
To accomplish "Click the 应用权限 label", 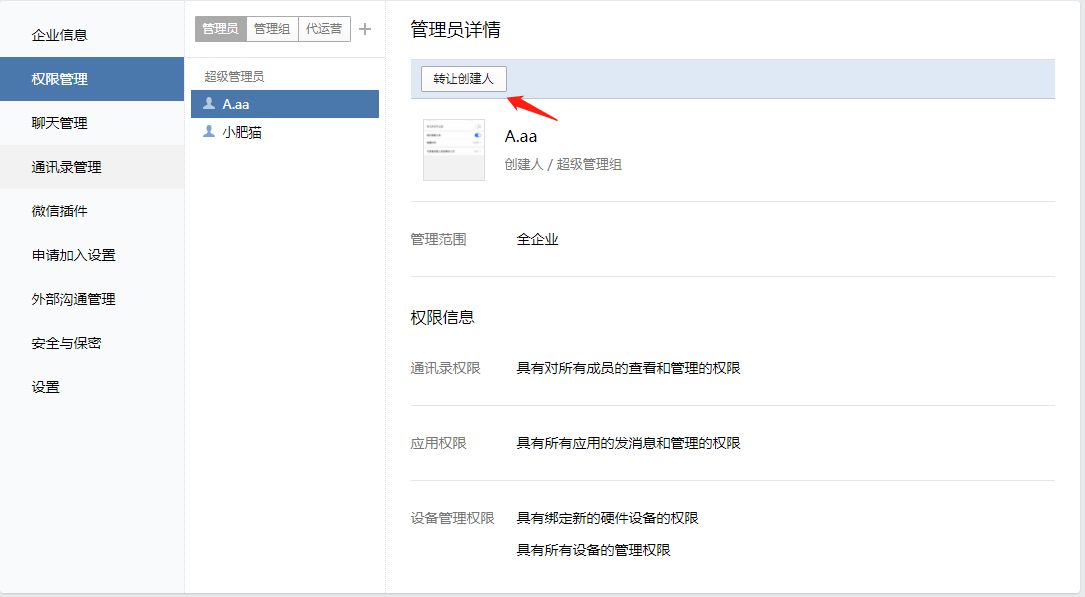I will (x=438, y=443).
